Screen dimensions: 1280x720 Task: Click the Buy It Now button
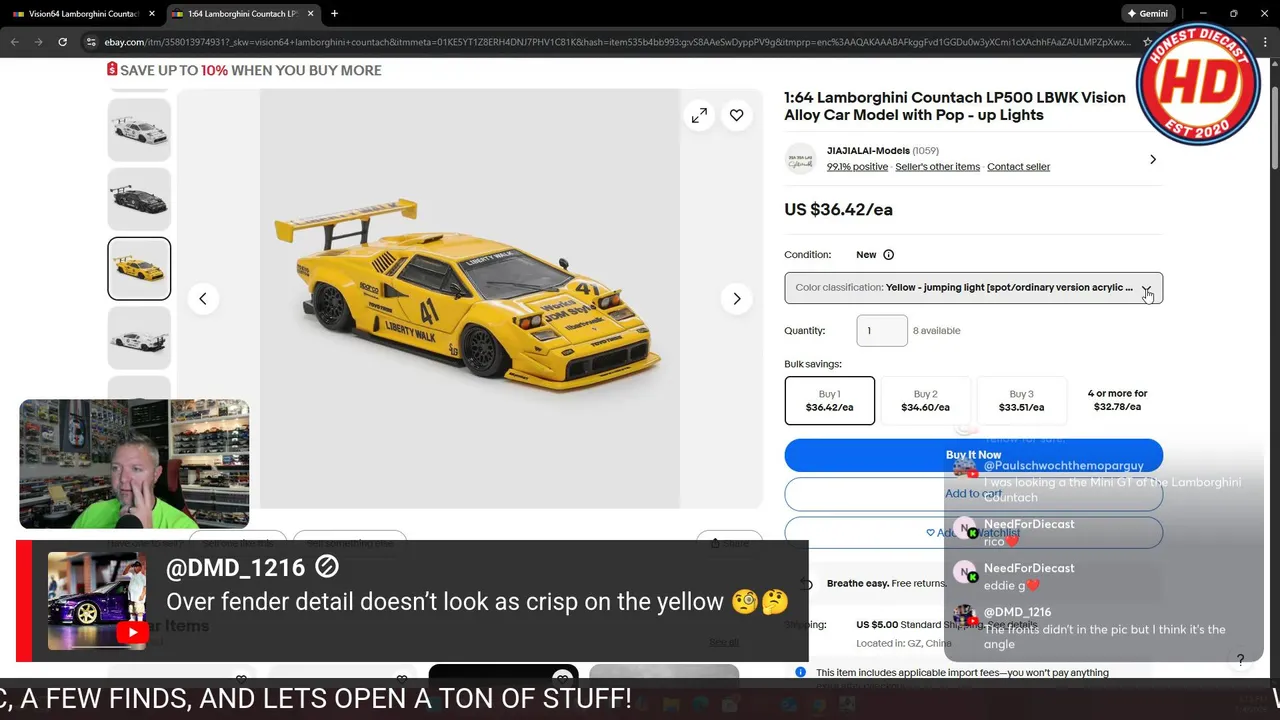(x=973, y=455)
